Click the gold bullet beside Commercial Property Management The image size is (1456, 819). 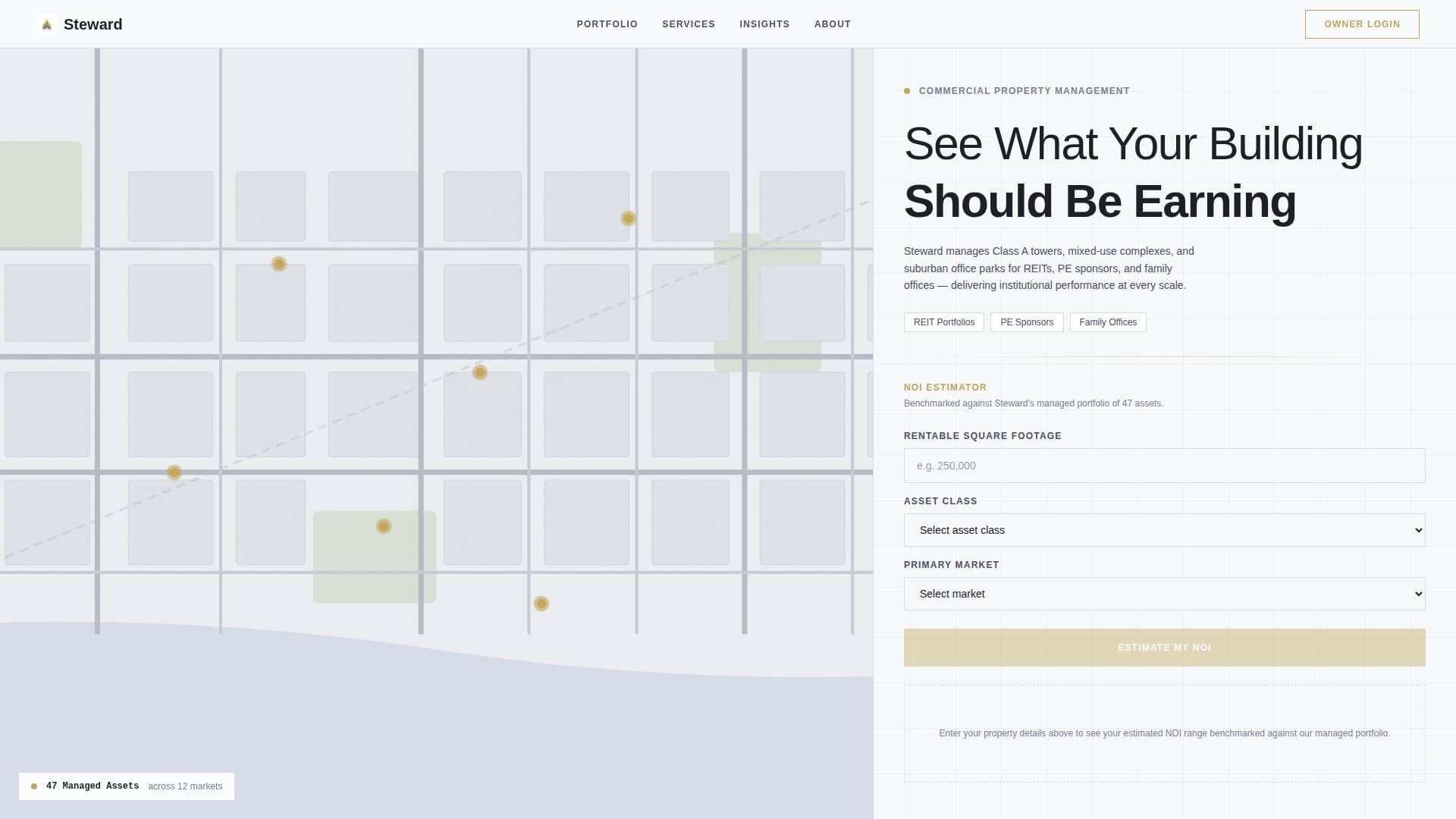[x=907, y=90]
